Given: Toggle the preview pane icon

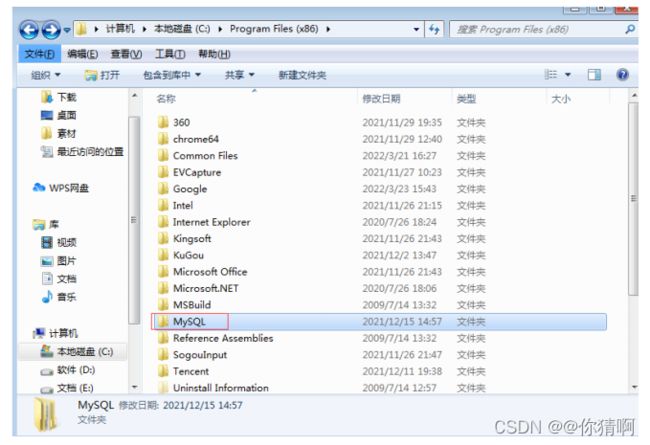Looking at the screenshot, I should (594, 75).
